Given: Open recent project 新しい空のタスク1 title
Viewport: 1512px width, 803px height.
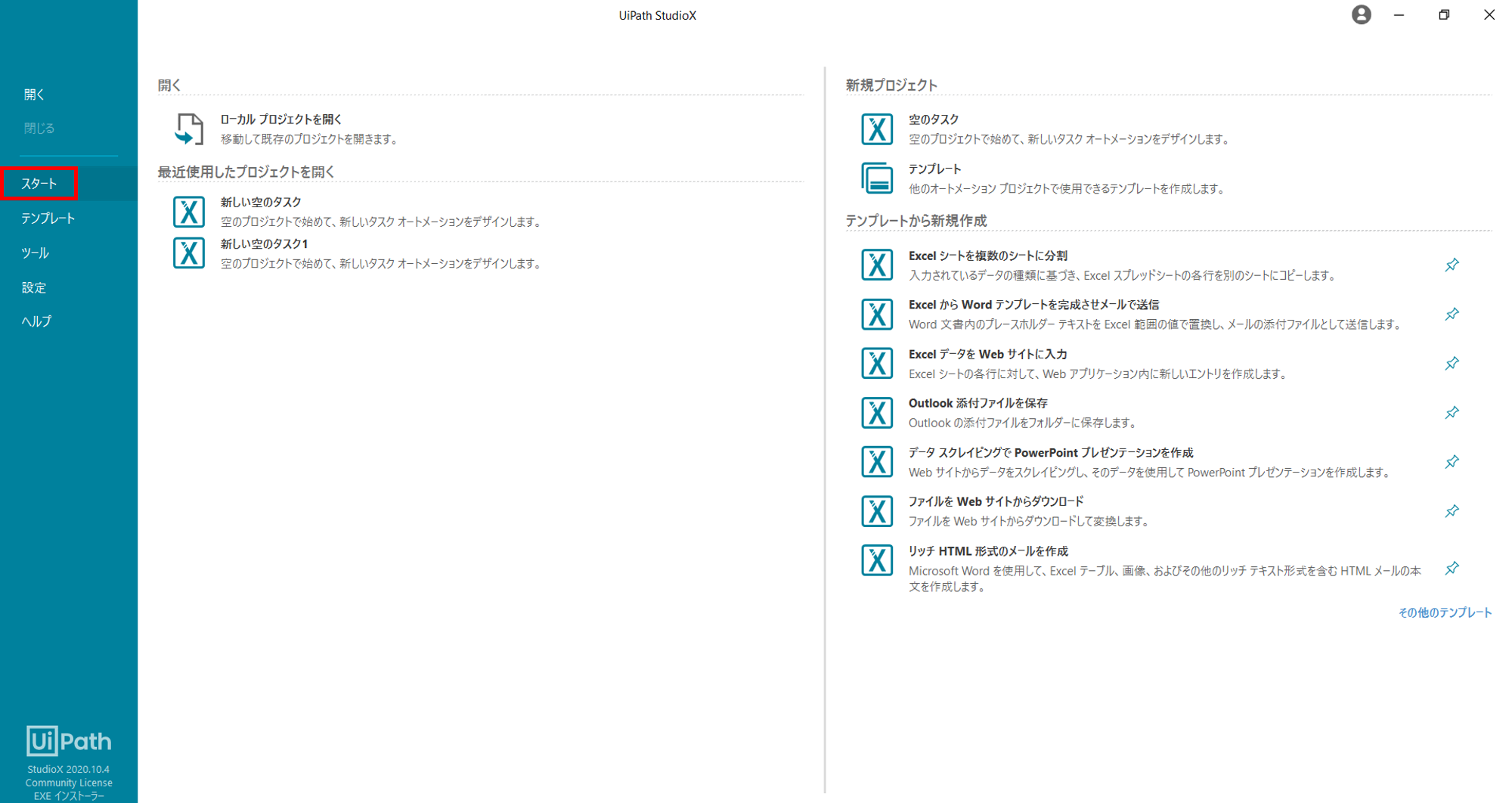Looking at the screenshot, I should [x=265, y=243].
